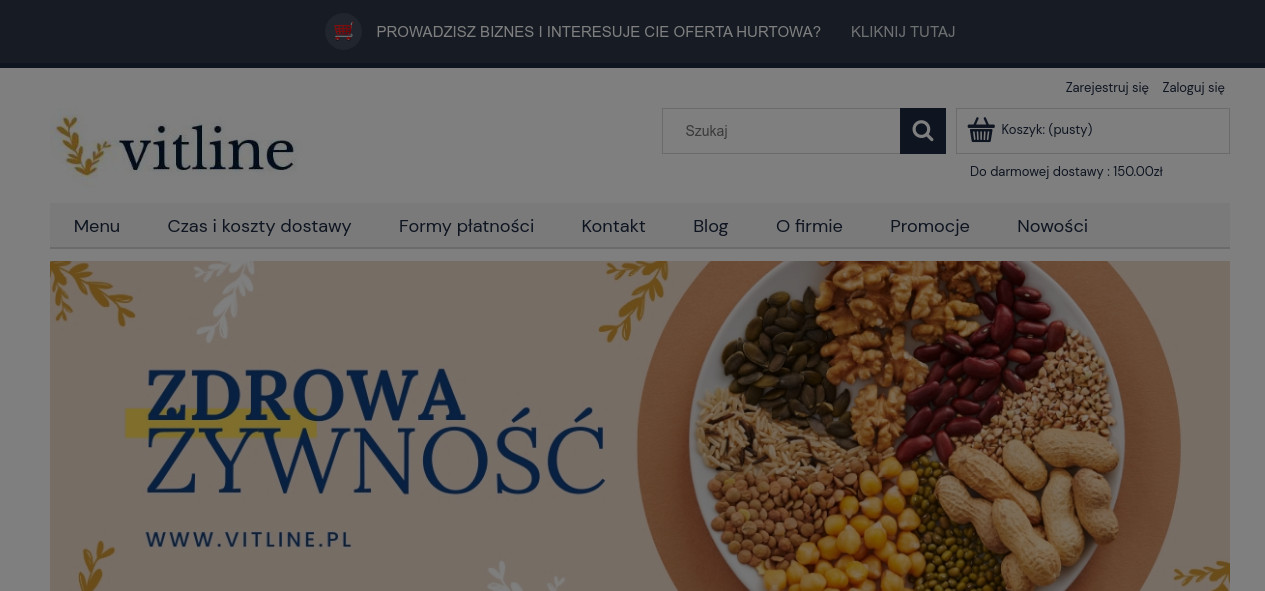1265x591 pixels.
Task: Click the Zaloguj się link
Action: pos(1193,88)
